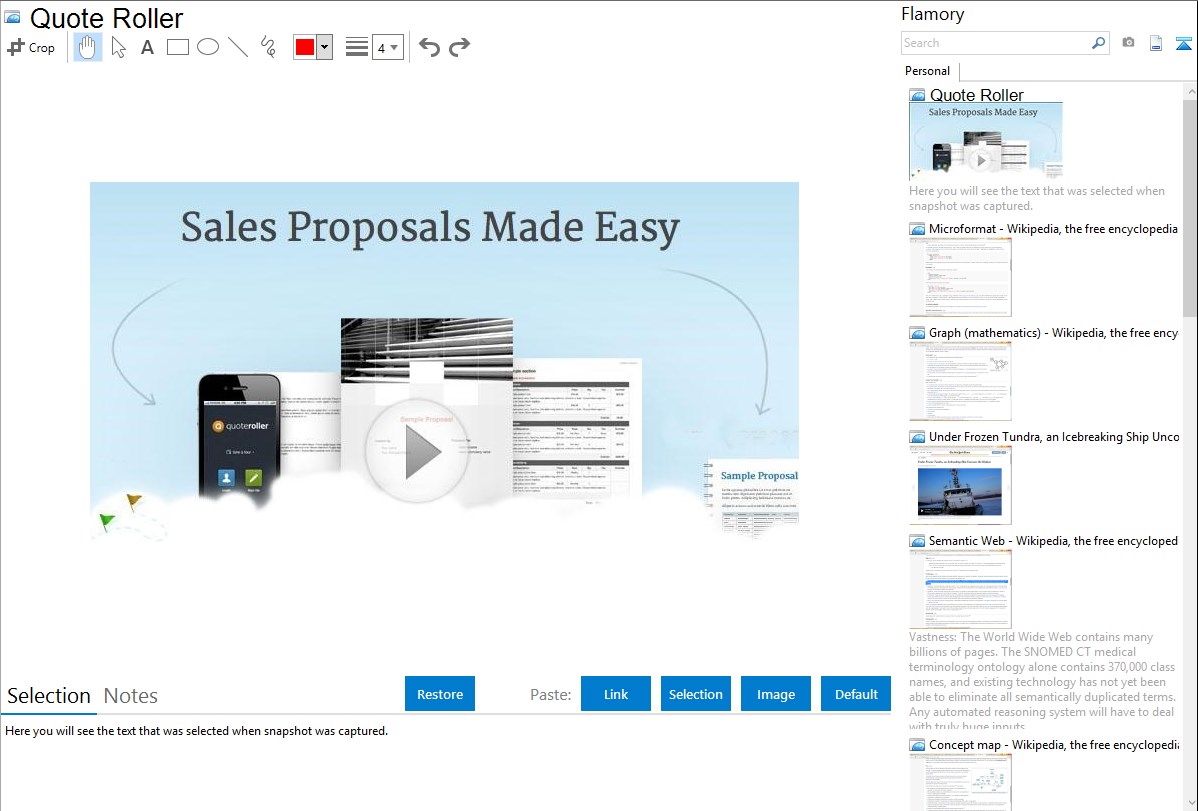
Task: Click the icon beside Microformat entry
Action: coord(917,229)
